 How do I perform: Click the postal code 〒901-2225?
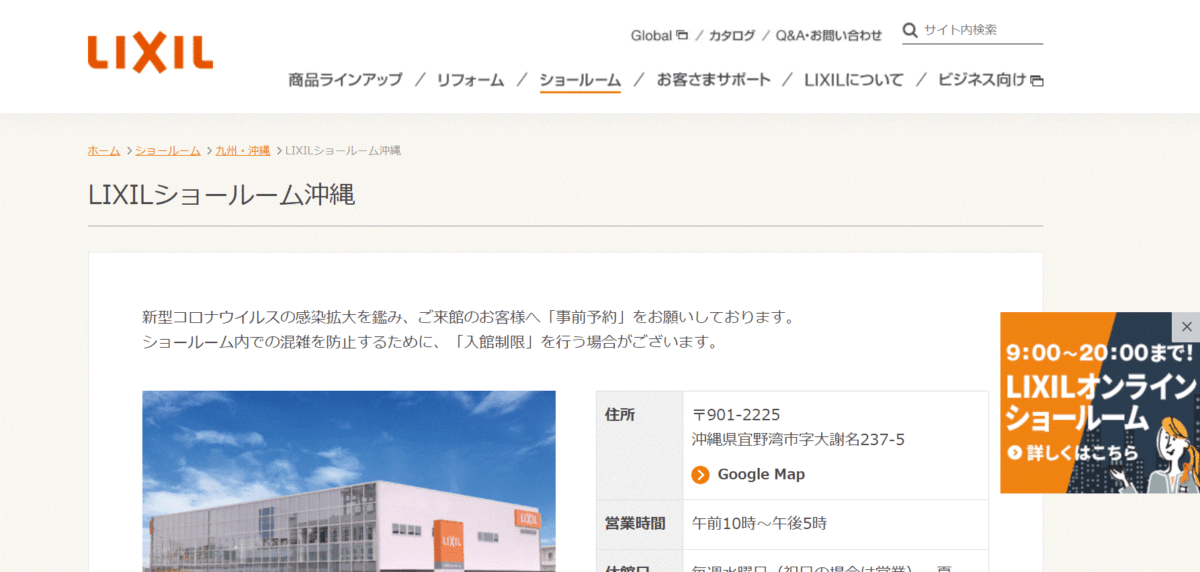point(736,415)
